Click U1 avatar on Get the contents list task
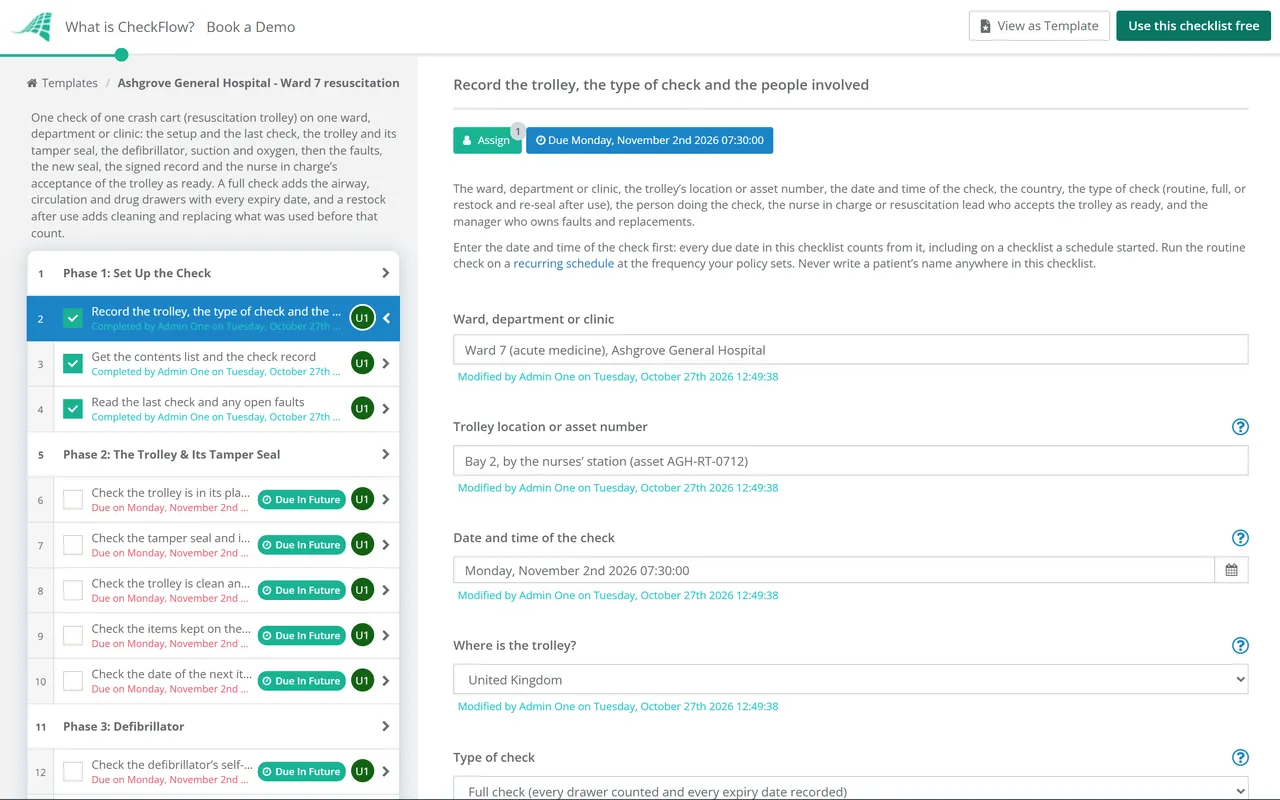 tap(362, 363)
